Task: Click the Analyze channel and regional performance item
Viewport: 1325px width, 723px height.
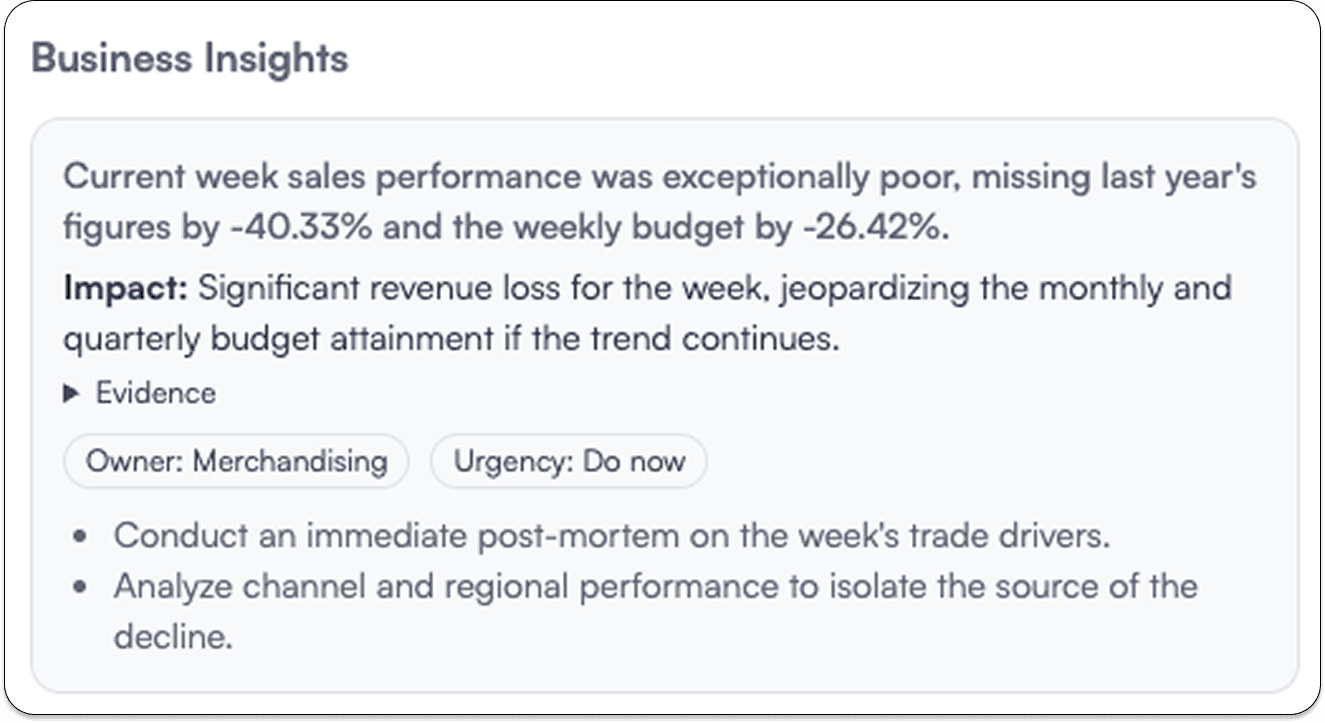Action: pos(655,586)
